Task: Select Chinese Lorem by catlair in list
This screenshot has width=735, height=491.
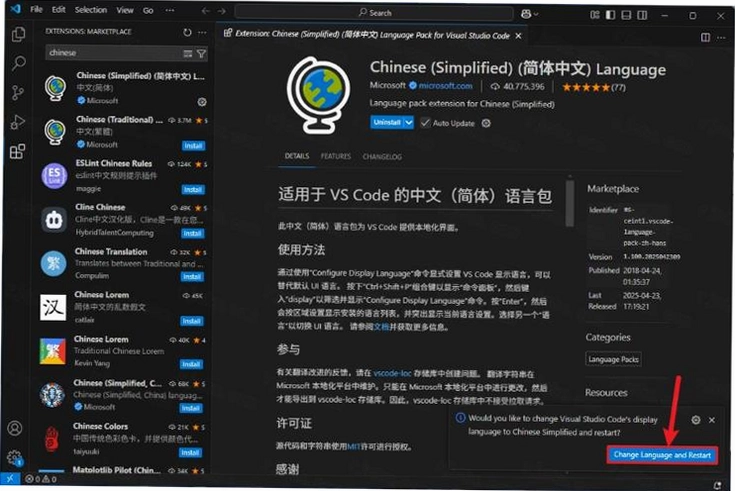Action: point(123,307)
